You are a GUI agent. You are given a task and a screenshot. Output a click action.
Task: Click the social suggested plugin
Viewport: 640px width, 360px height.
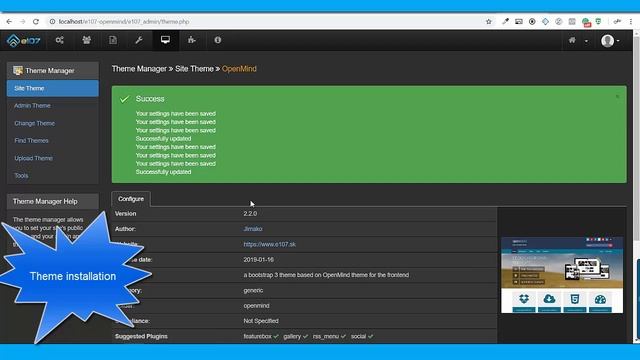(358, 336)
